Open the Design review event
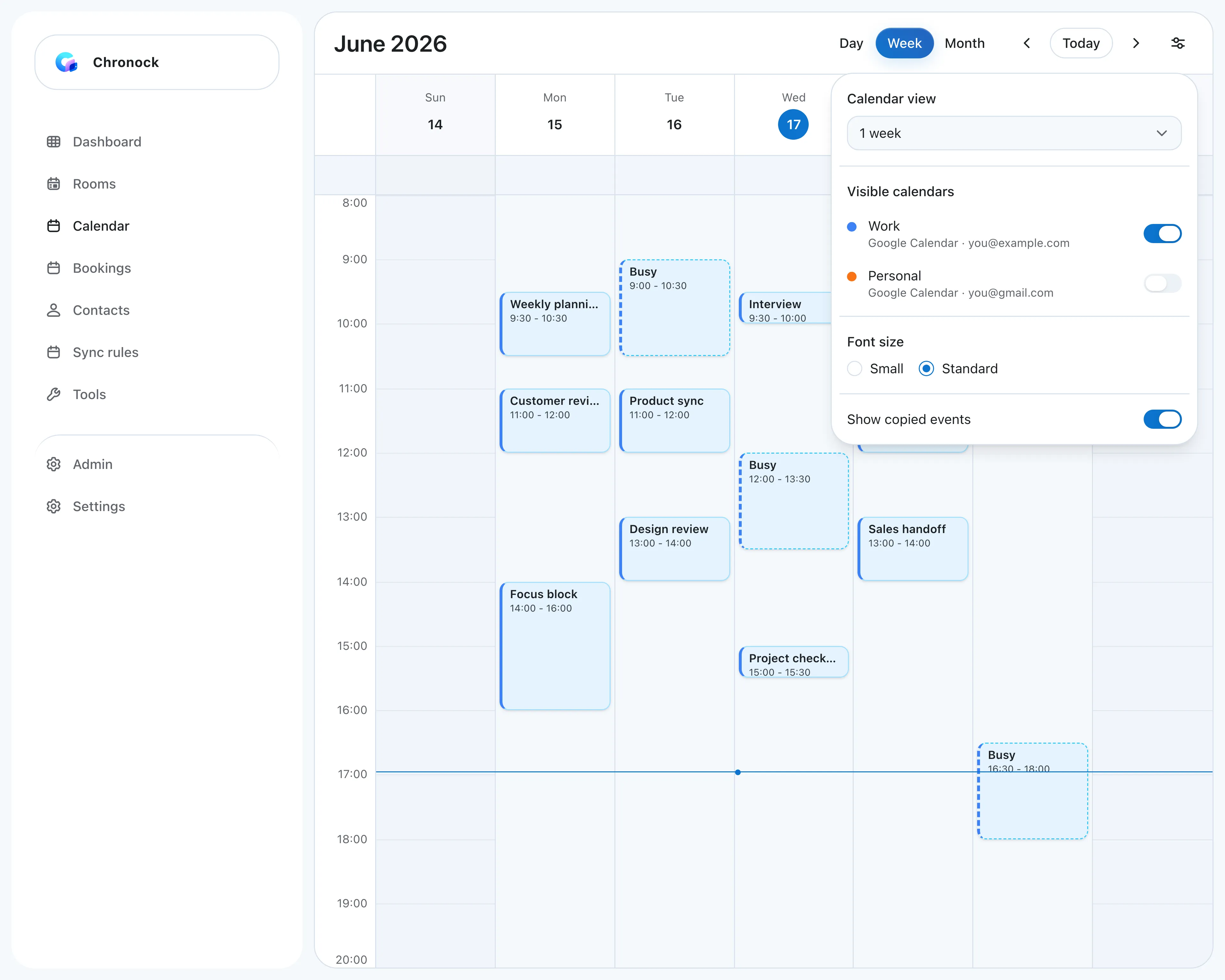This screenshot has height=980, width=1225. (x=674, y=548)
